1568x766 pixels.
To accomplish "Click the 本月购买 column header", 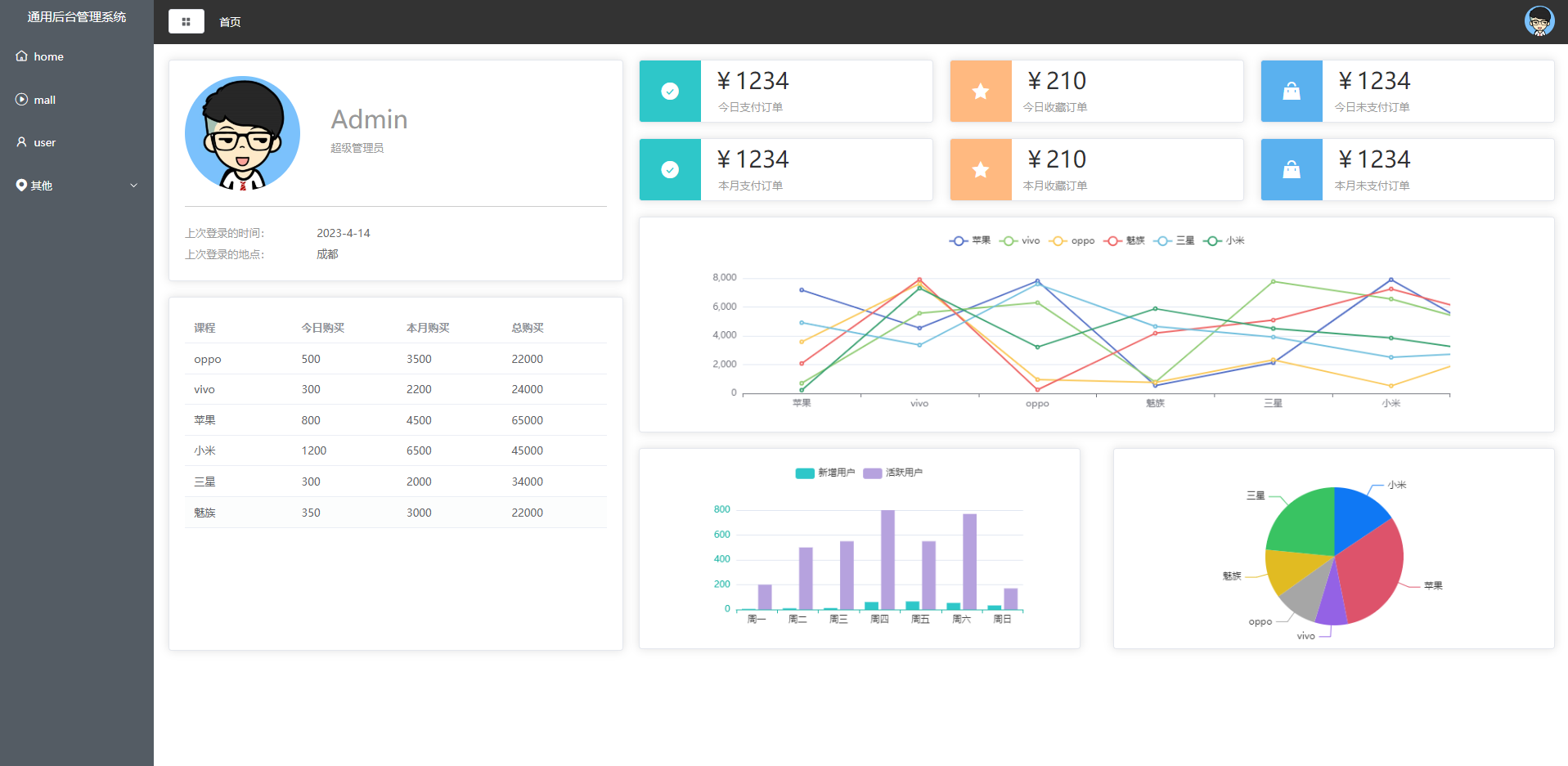I will point(428,328).
